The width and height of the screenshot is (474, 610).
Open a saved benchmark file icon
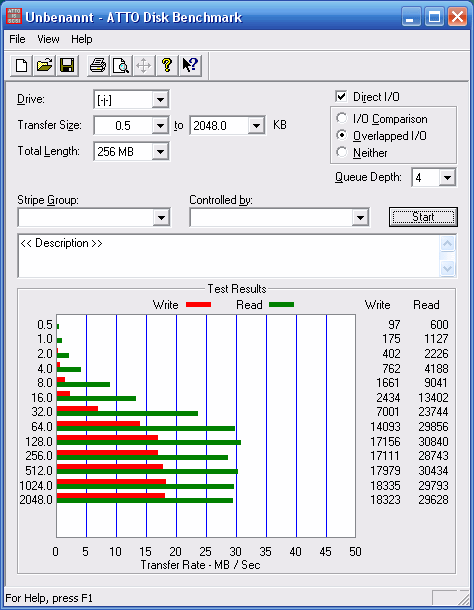coord(44,65)
